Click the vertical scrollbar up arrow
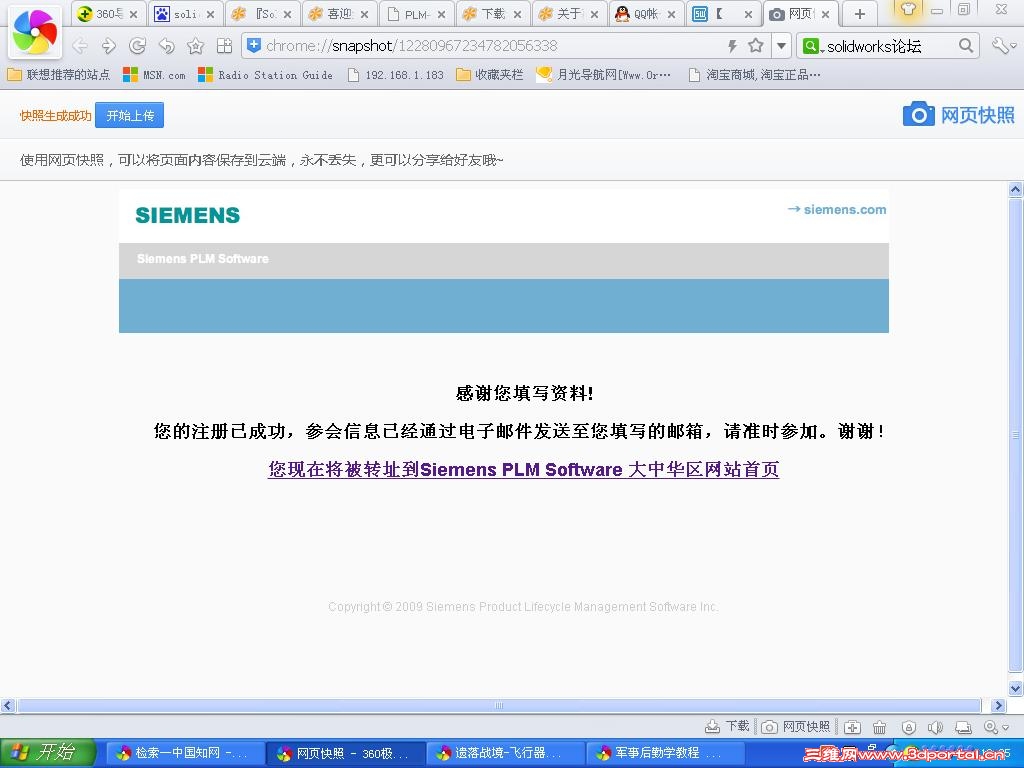Screen dimensions: 1024x768 (x=1015, y=190)
